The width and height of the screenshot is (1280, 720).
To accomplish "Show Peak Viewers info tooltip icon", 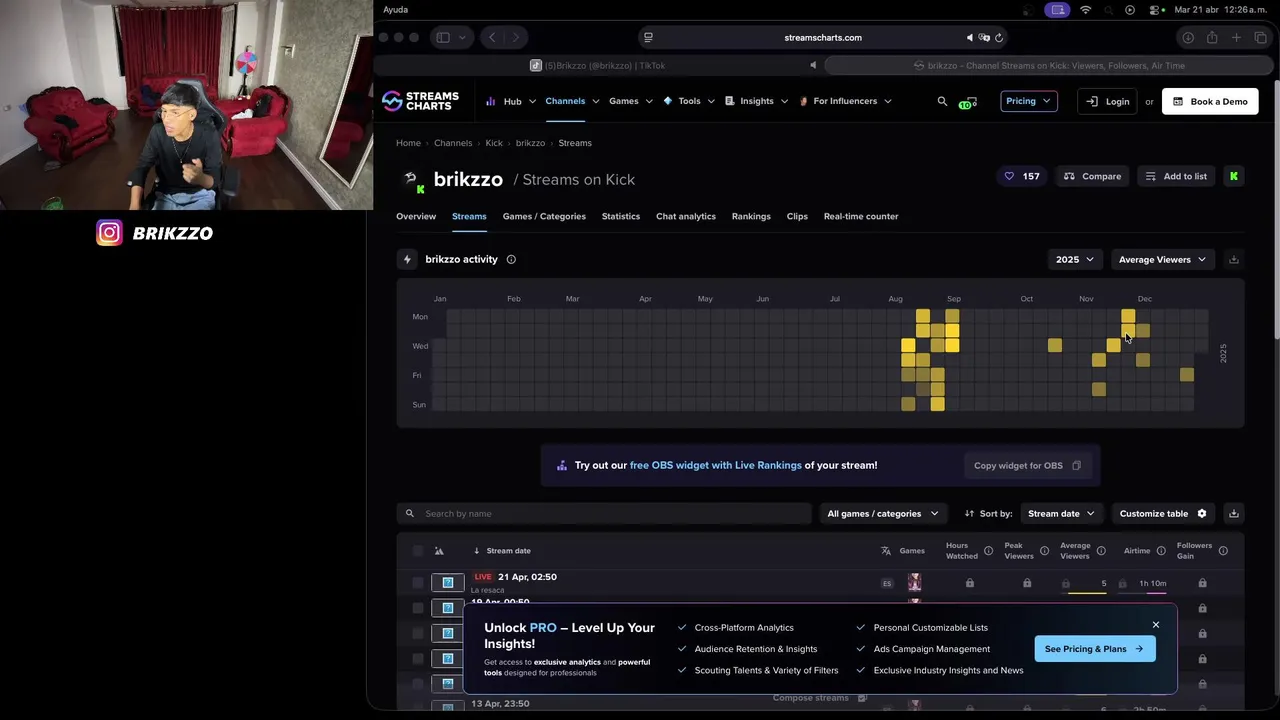I will point(1044,551).
